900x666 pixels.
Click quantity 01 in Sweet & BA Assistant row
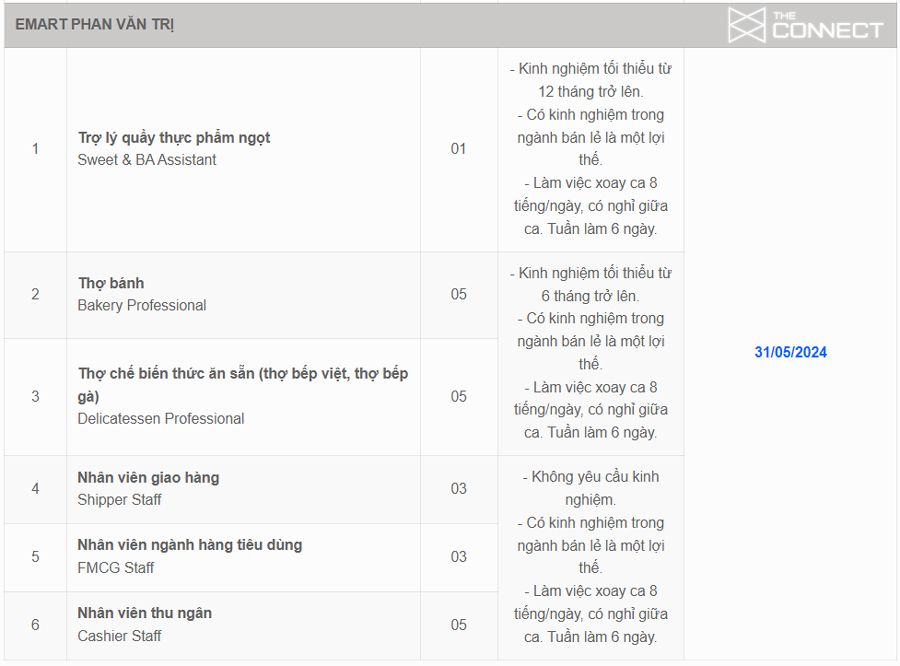click(x=458, y=149)
